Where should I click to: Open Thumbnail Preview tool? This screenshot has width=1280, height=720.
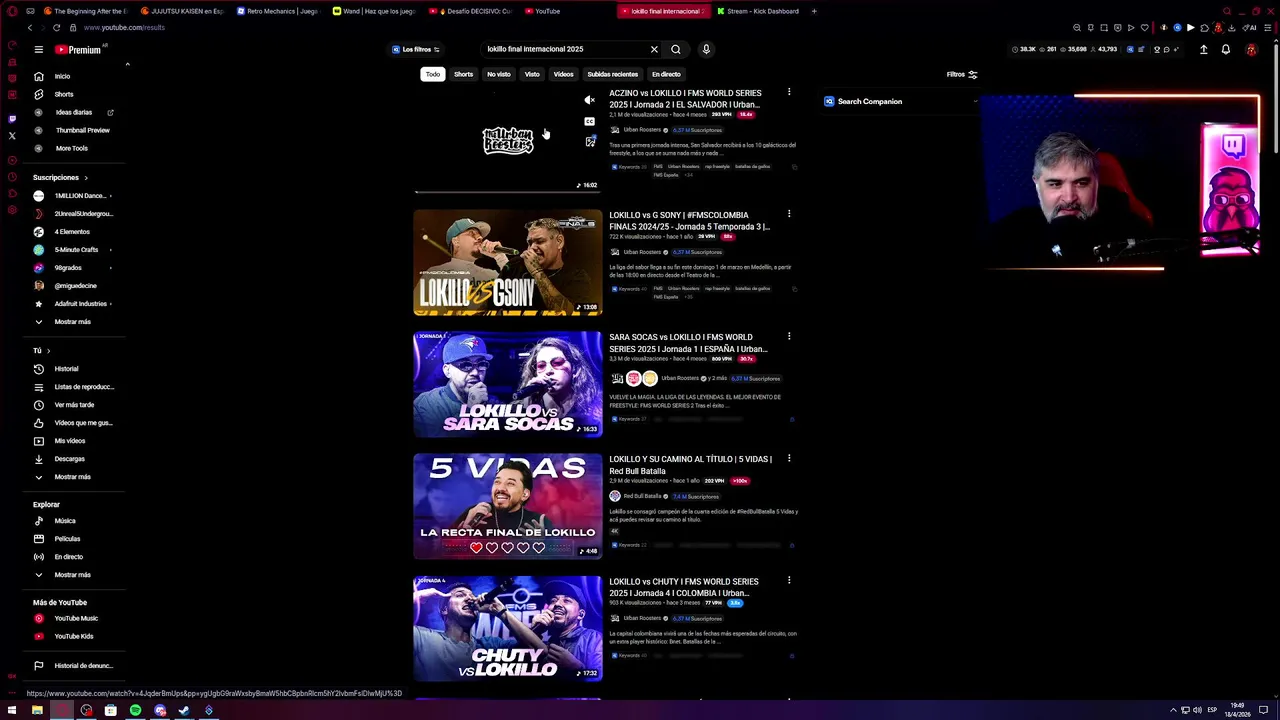tap(79, 130)
